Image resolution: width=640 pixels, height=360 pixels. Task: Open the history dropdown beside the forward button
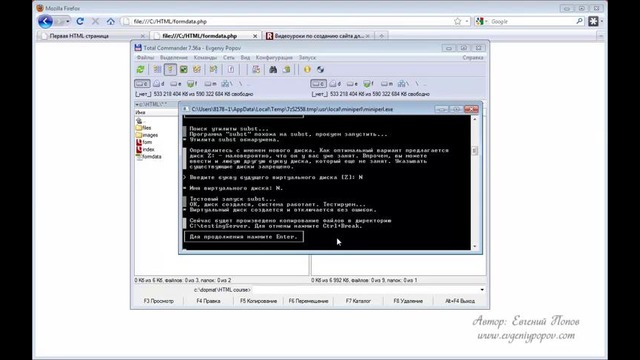67,21
